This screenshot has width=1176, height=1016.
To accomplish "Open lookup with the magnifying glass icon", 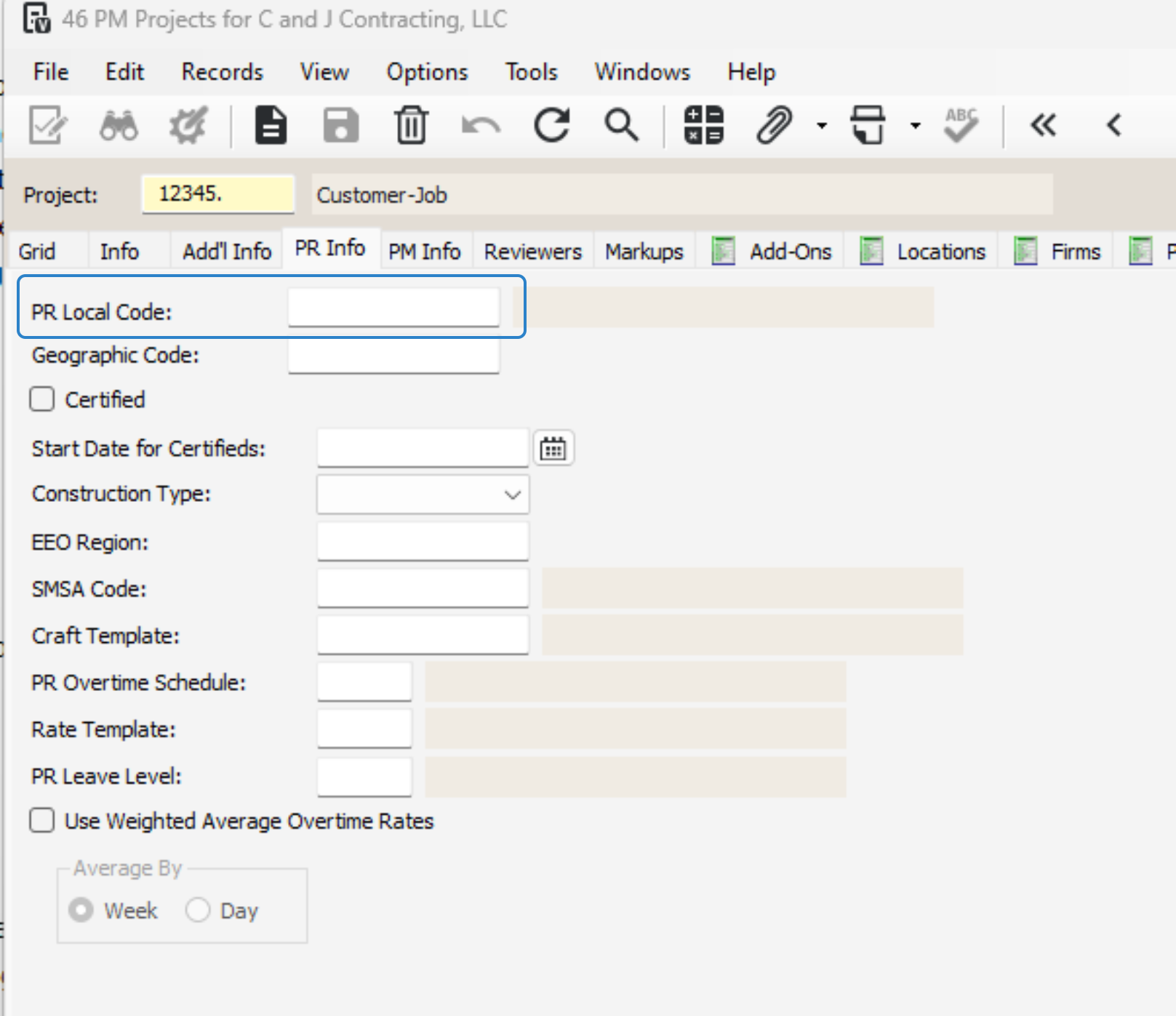I will [x=621, y=125].
